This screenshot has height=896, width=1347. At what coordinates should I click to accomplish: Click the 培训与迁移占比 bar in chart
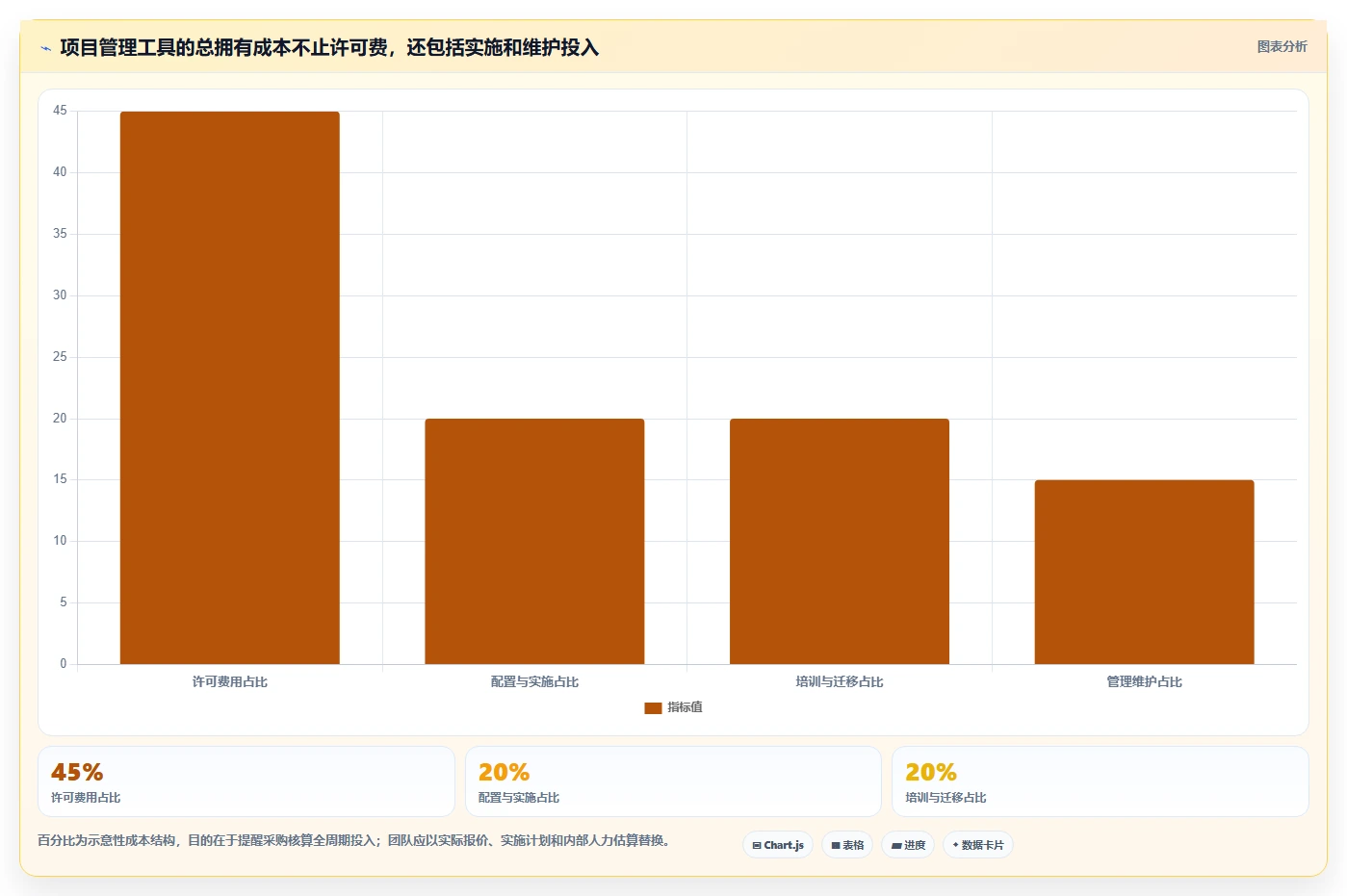(x=840, y=541)
